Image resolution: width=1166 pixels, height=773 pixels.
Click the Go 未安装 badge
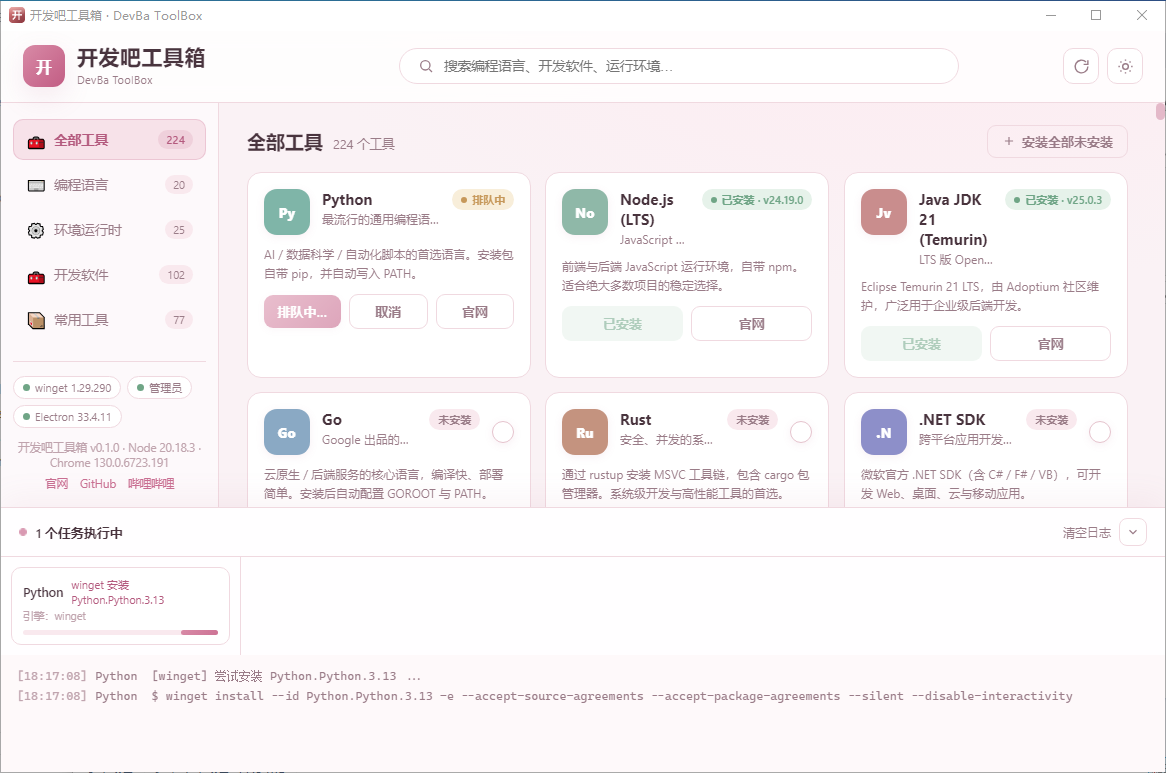[x=454, y=420]
